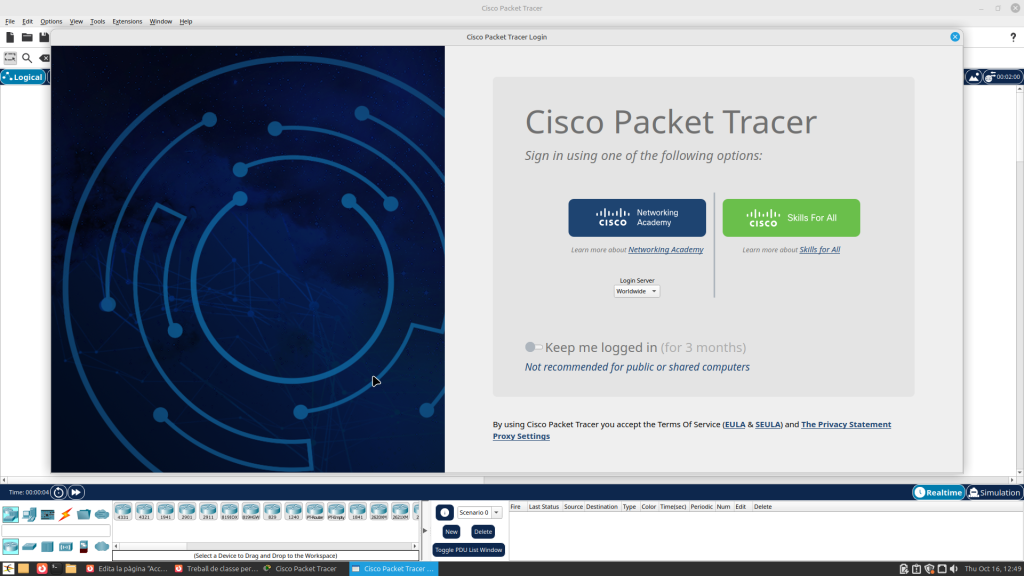Image resolution: width=1024 pixels, height=576 pixels.
Task: Select the 4331 router device icon
Action: [x=123, y=511]
